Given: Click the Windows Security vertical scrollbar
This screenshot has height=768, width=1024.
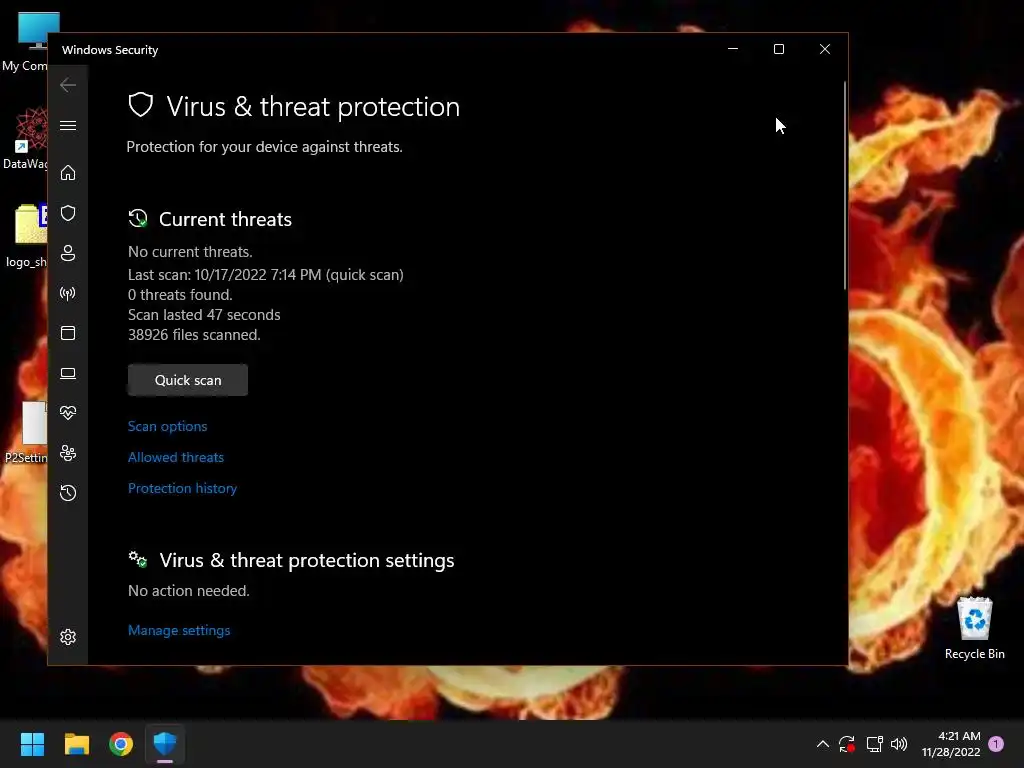Looking at the screenshot, I should (x=844, y=185).
